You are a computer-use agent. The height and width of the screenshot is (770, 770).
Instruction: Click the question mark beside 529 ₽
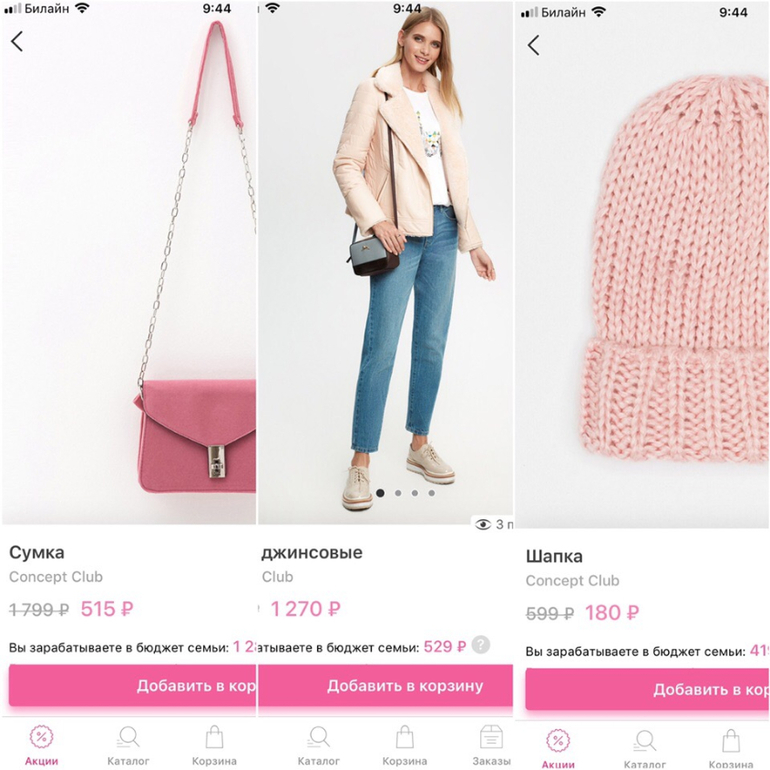pos(481,644)
